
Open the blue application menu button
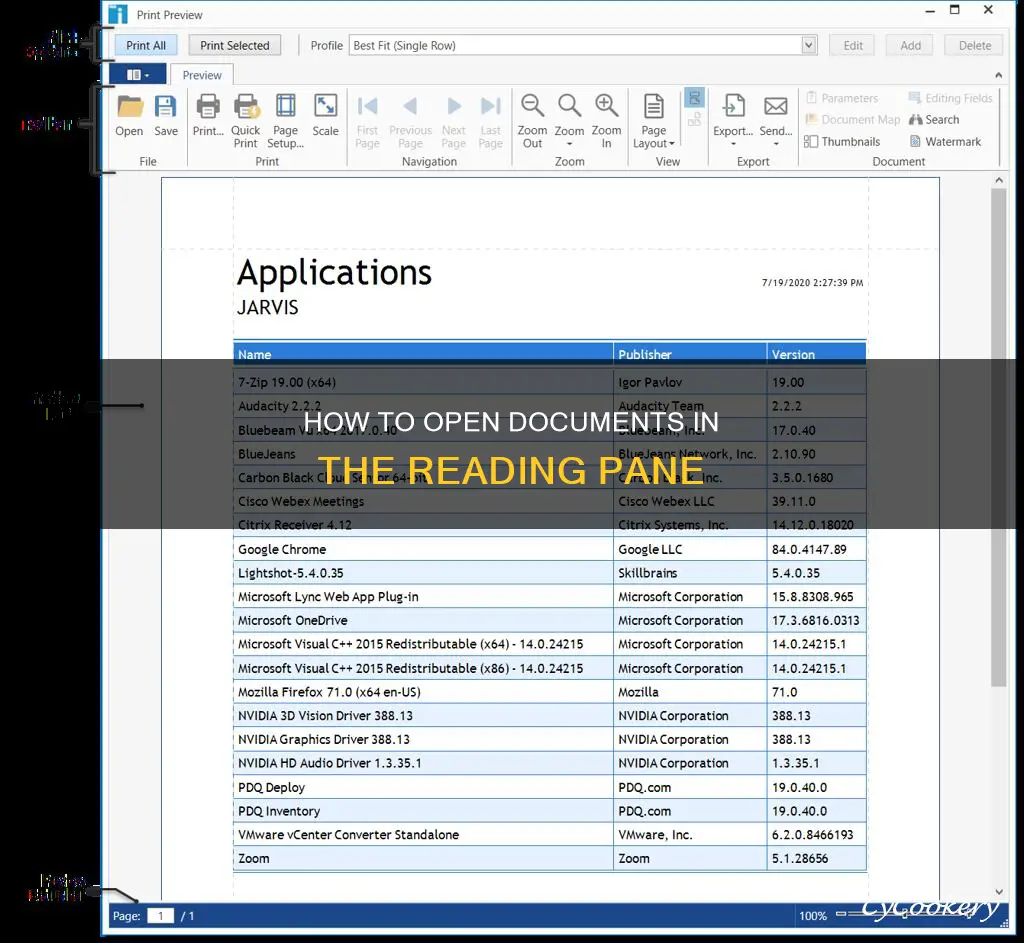[137, 74]
